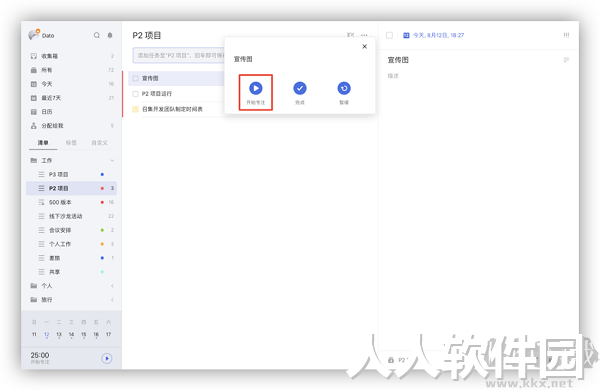
Task: Open 个人工作 list
Action: (x=72, y=244)
